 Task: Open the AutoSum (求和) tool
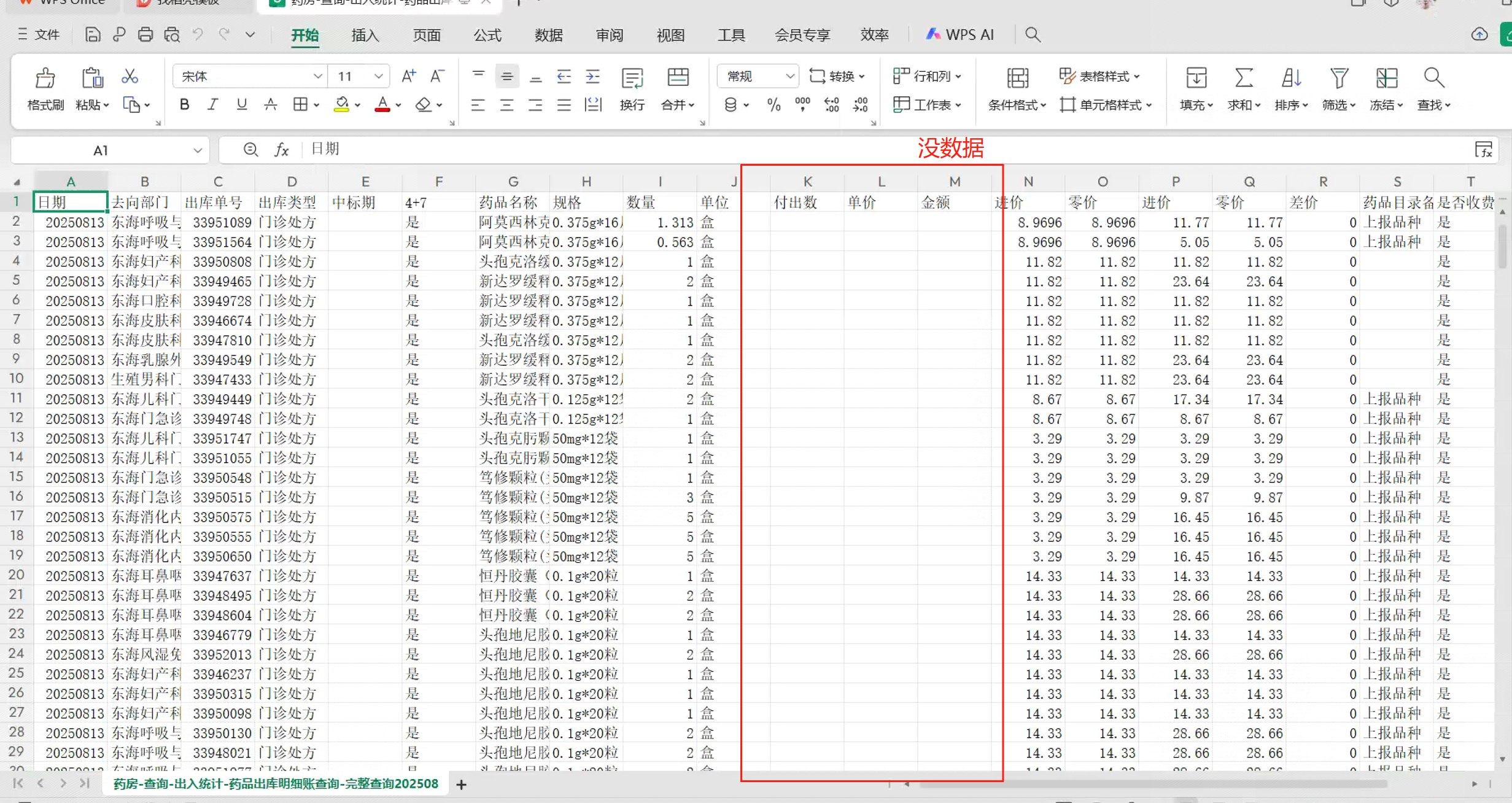1243,79
